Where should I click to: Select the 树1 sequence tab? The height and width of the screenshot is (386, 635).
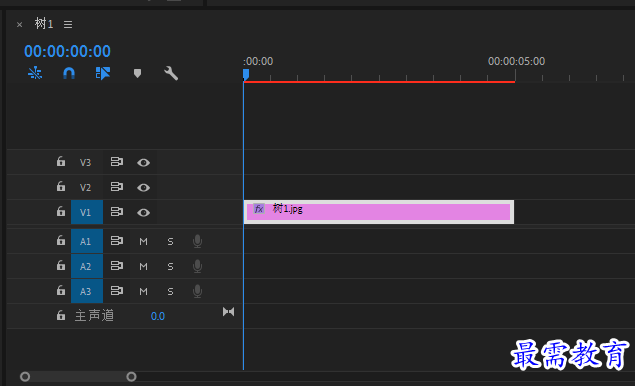pos(44,24)
